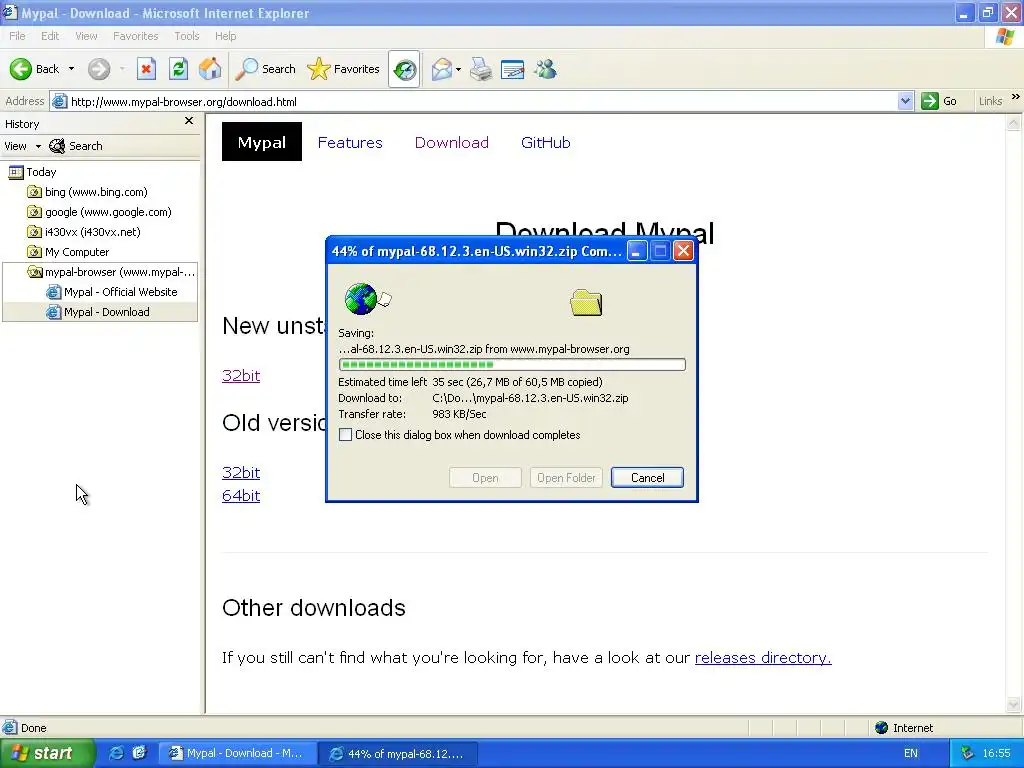
Task: Open the History panel View dropdown
Action: pos(22,146)
